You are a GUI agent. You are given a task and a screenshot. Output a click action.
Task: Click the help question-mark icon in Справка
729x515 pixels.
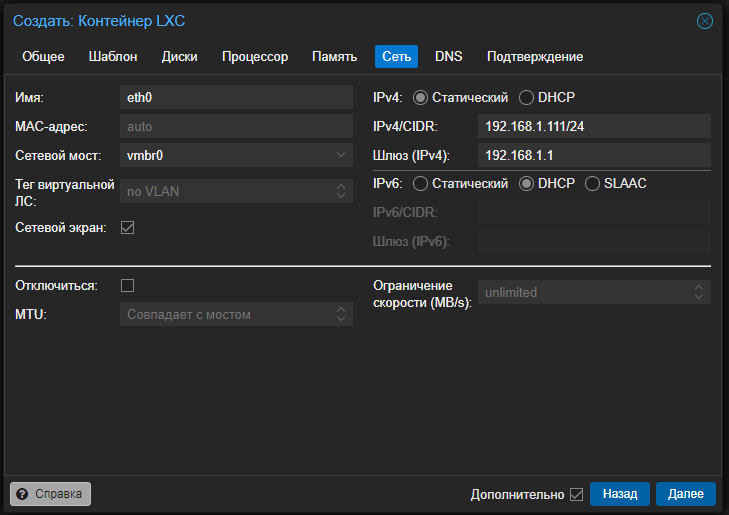point(22,494)
